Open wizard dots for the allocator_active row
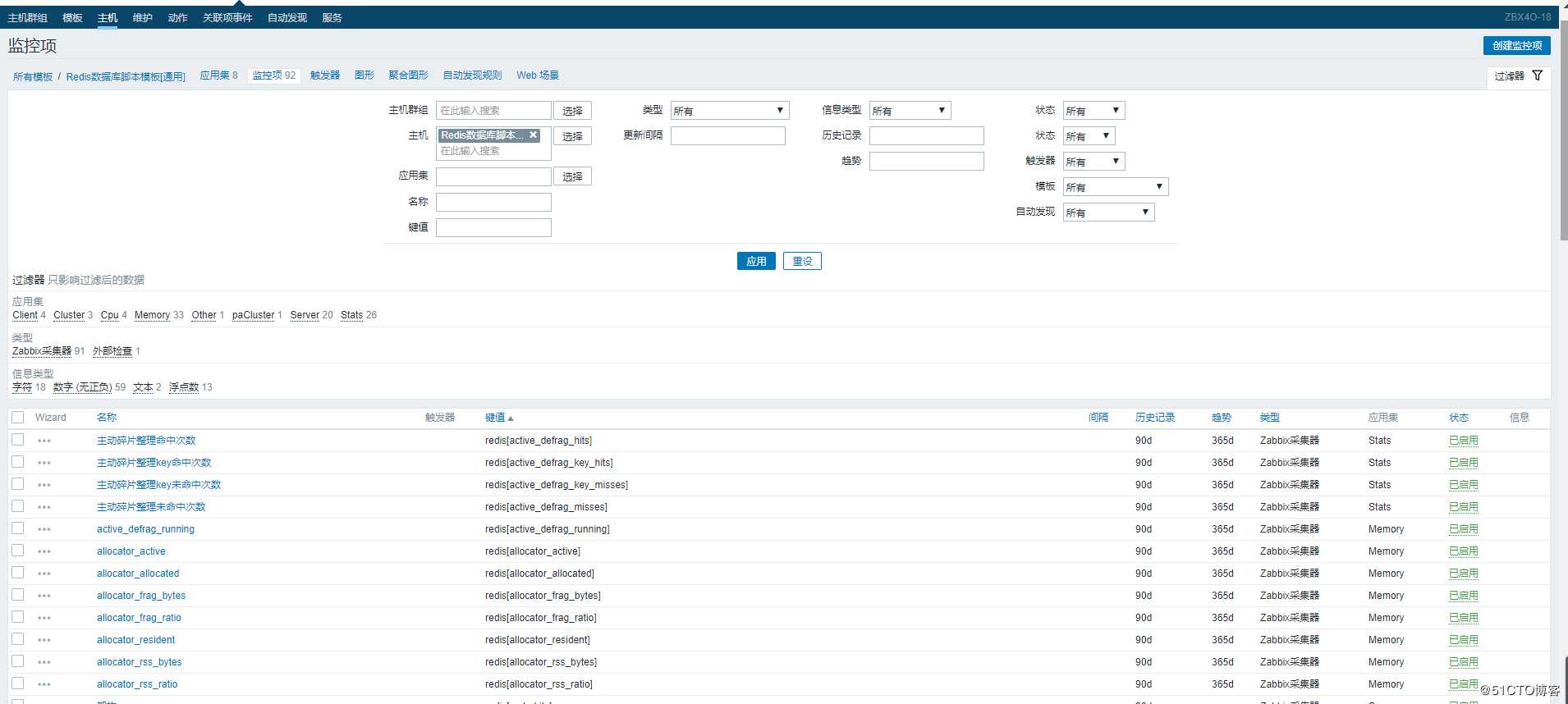The width and height of the screenshot is (1568, 704). tap(44, 551)
